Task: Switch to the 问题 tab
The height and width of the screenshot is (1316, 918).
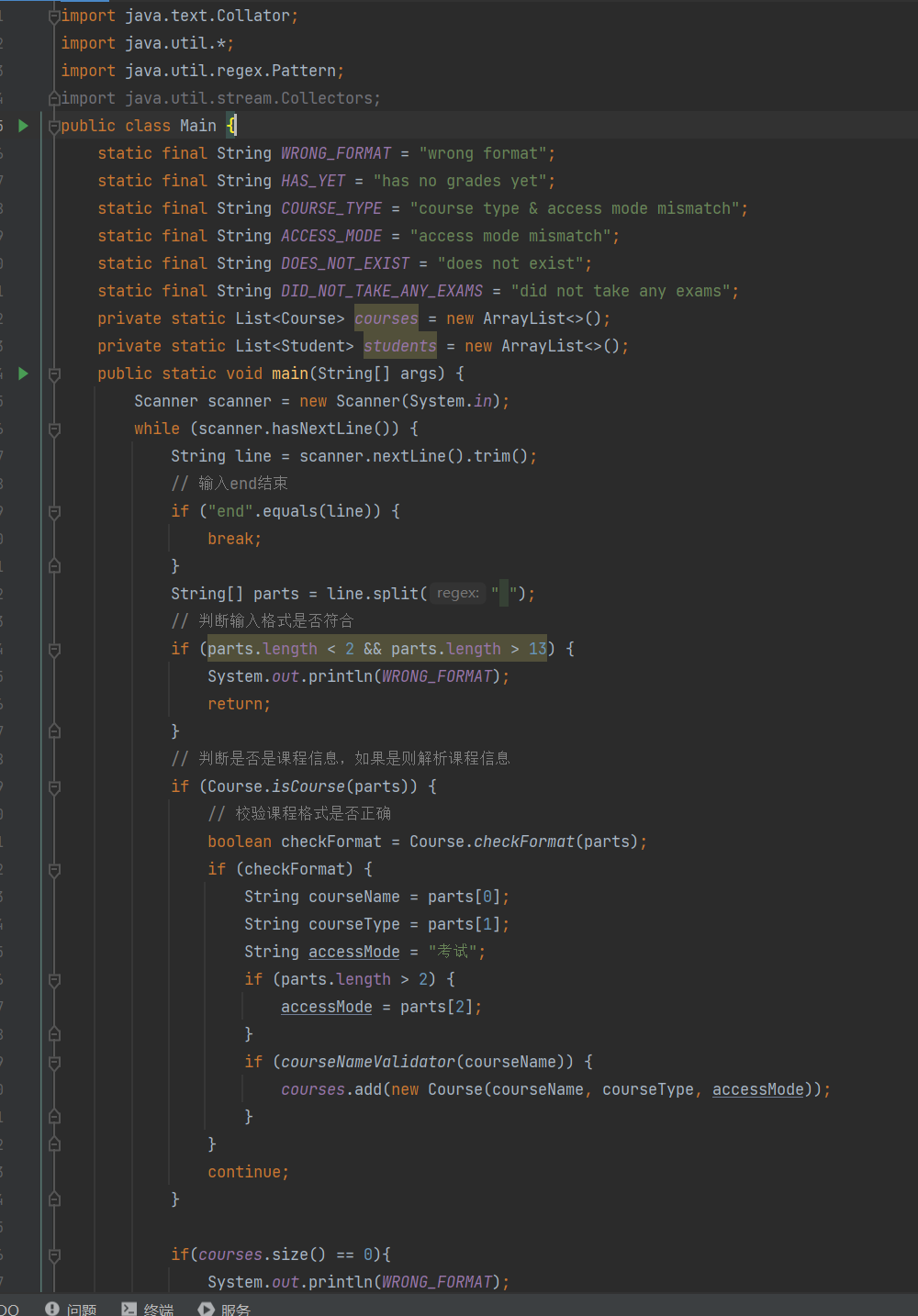Action: pos(72,1309)
